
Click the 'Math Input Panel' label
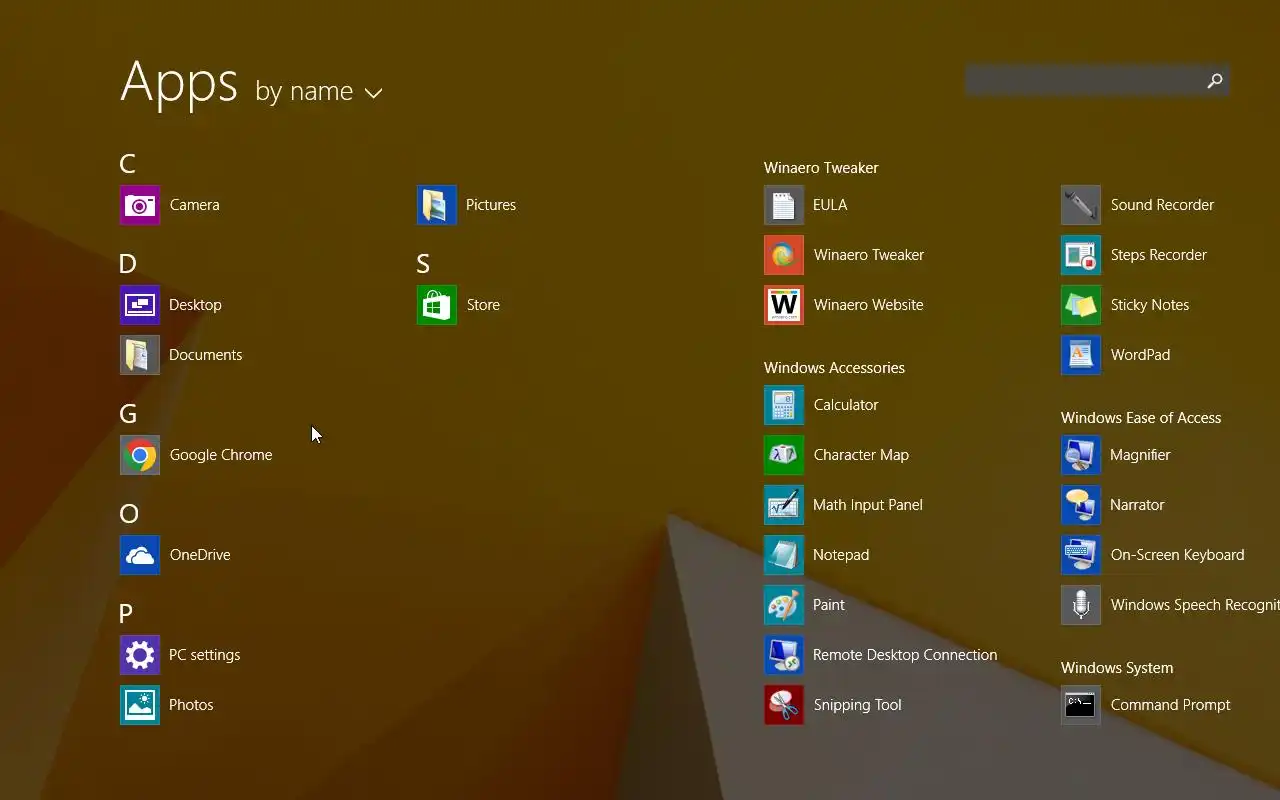868,505
